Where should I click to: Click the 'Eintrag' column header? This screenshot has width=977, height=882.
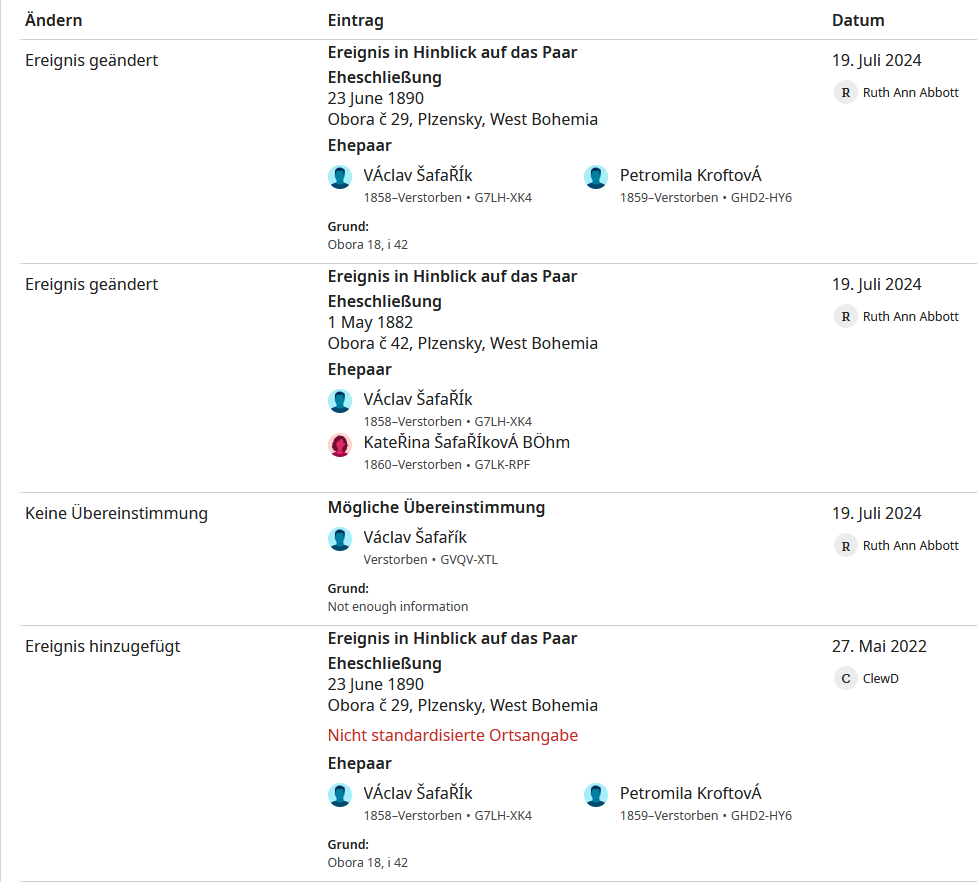(355, 20)
